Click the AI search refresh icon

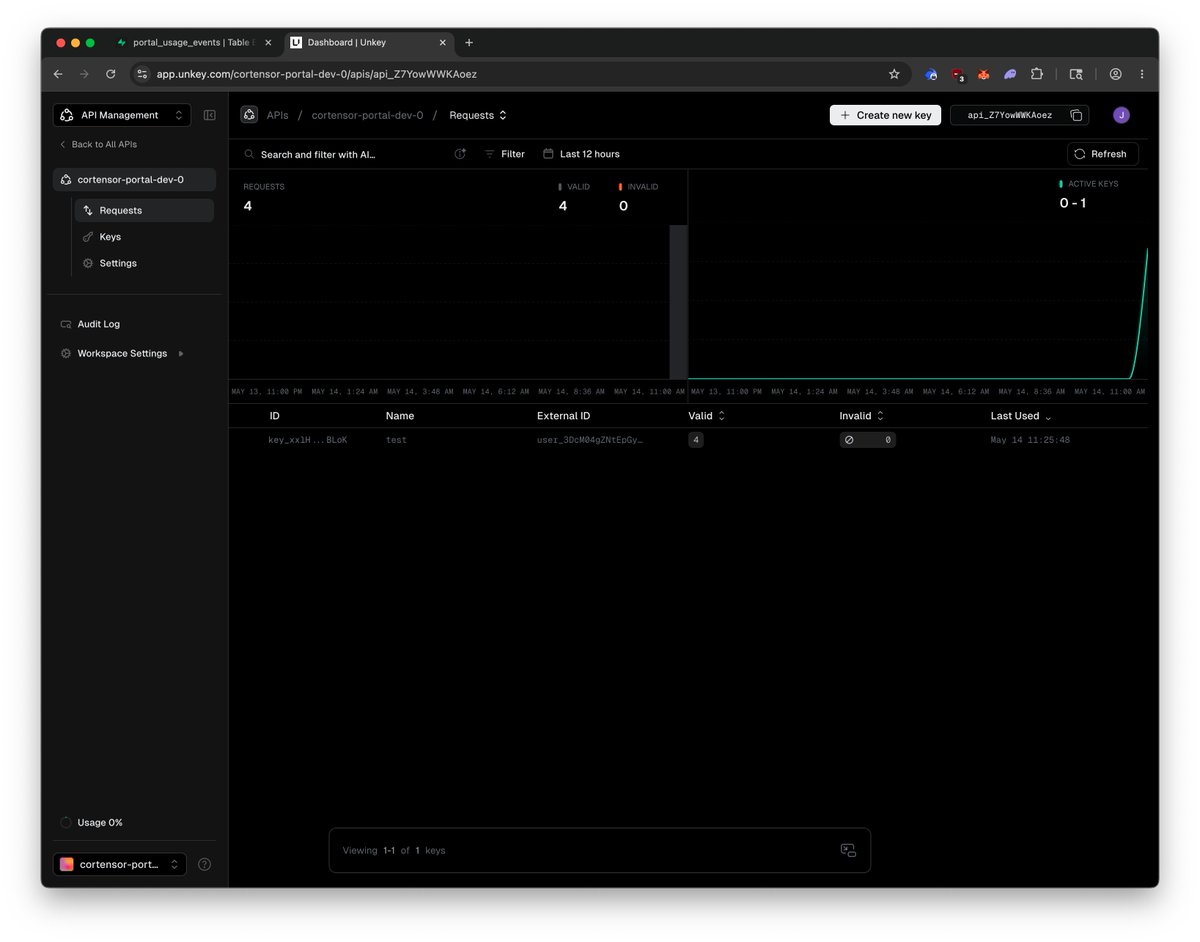(x=460, y=154)
